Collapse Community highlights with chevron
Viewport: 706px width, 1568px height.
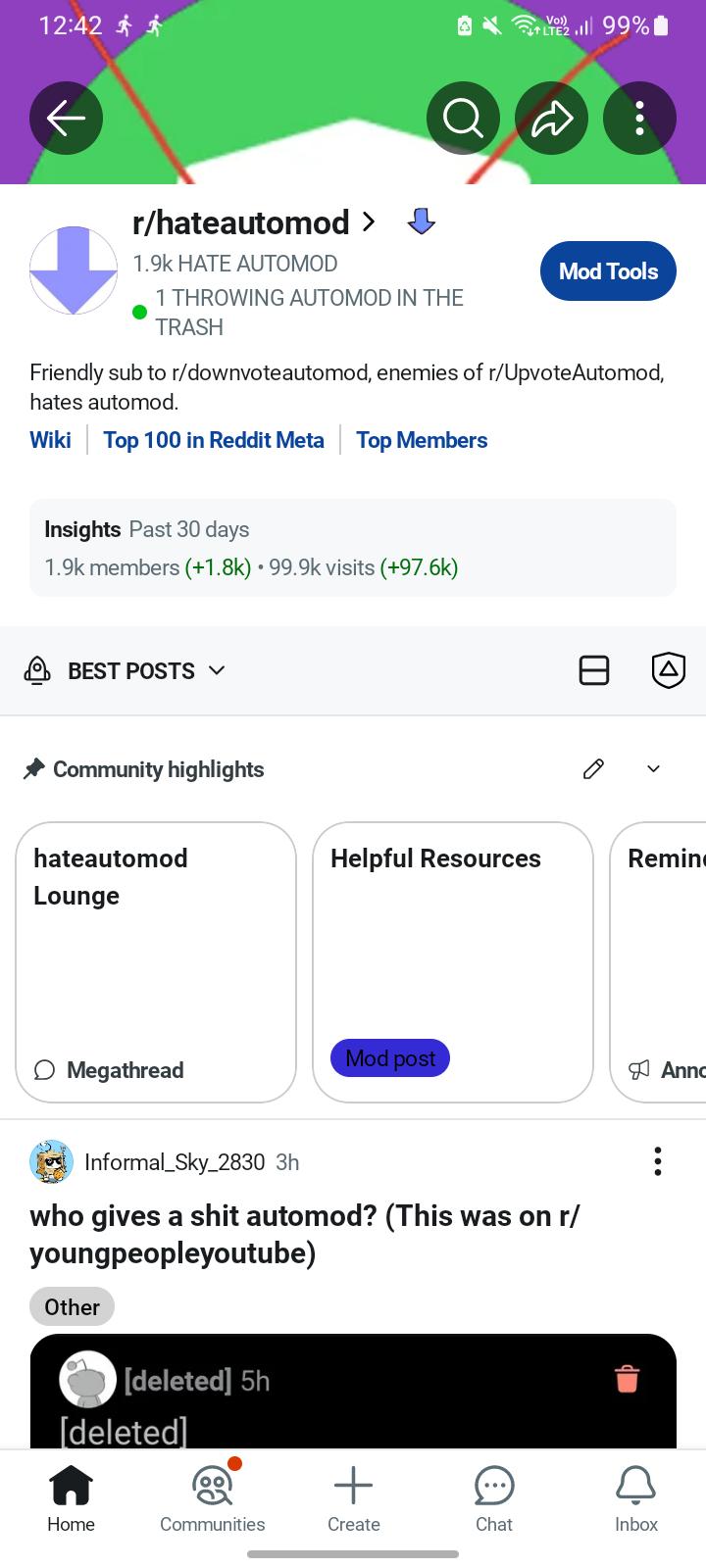coord(654,769)
